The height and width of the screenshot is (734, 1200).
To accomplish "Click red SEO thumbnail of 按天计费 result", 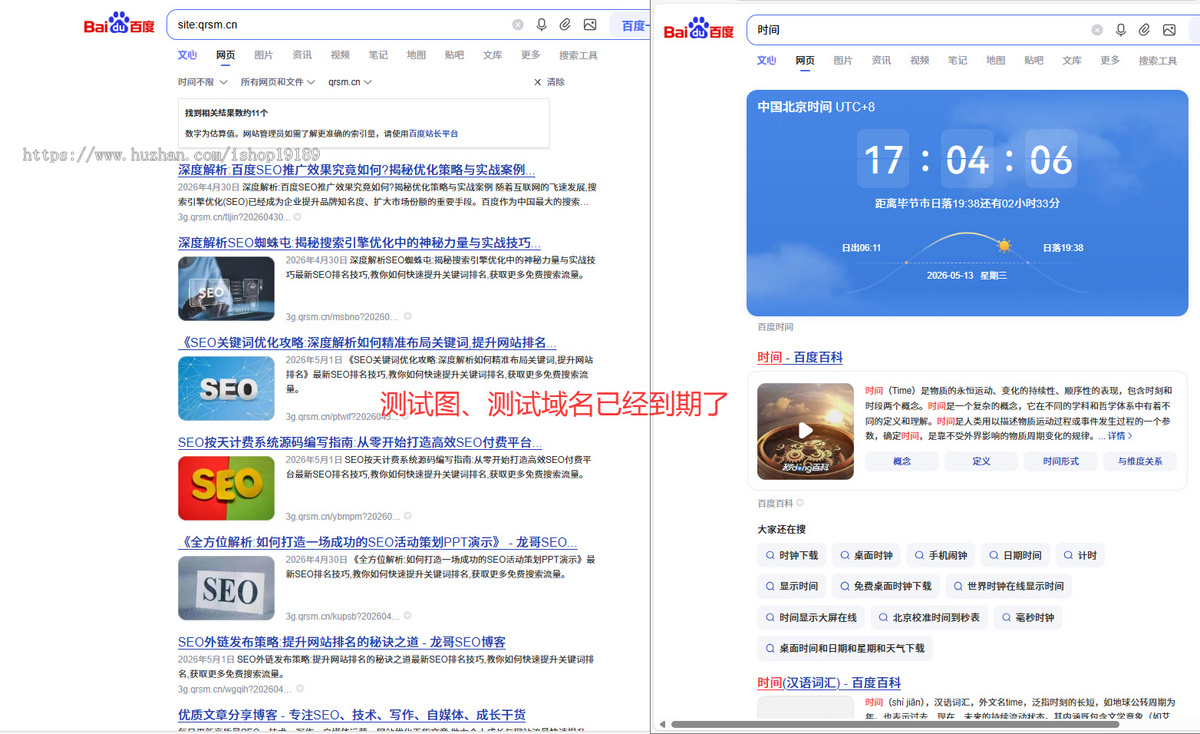I will coord(226,488).
